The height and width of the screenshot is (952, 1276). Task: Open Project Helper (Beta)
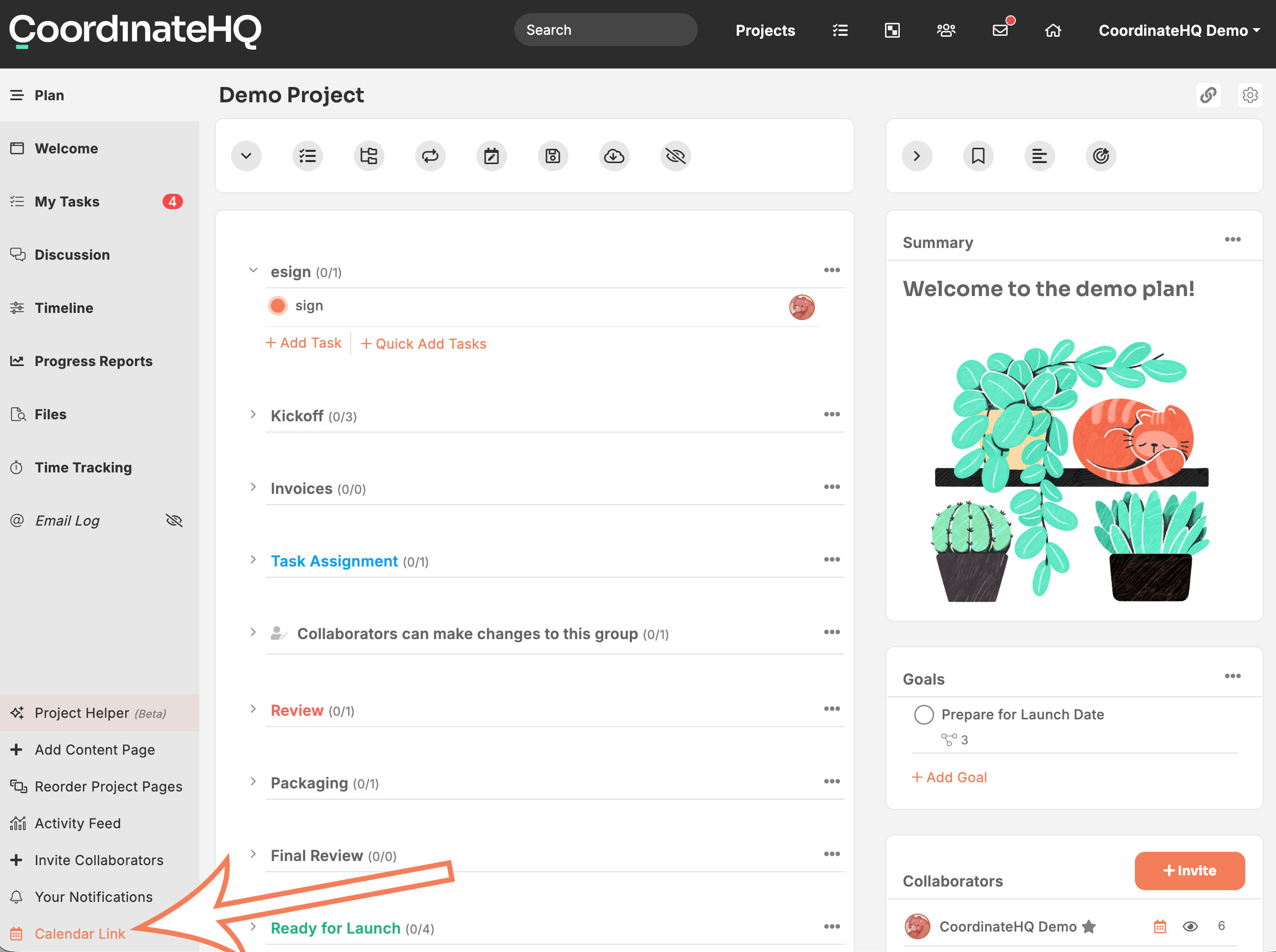[x=100, y=713]
